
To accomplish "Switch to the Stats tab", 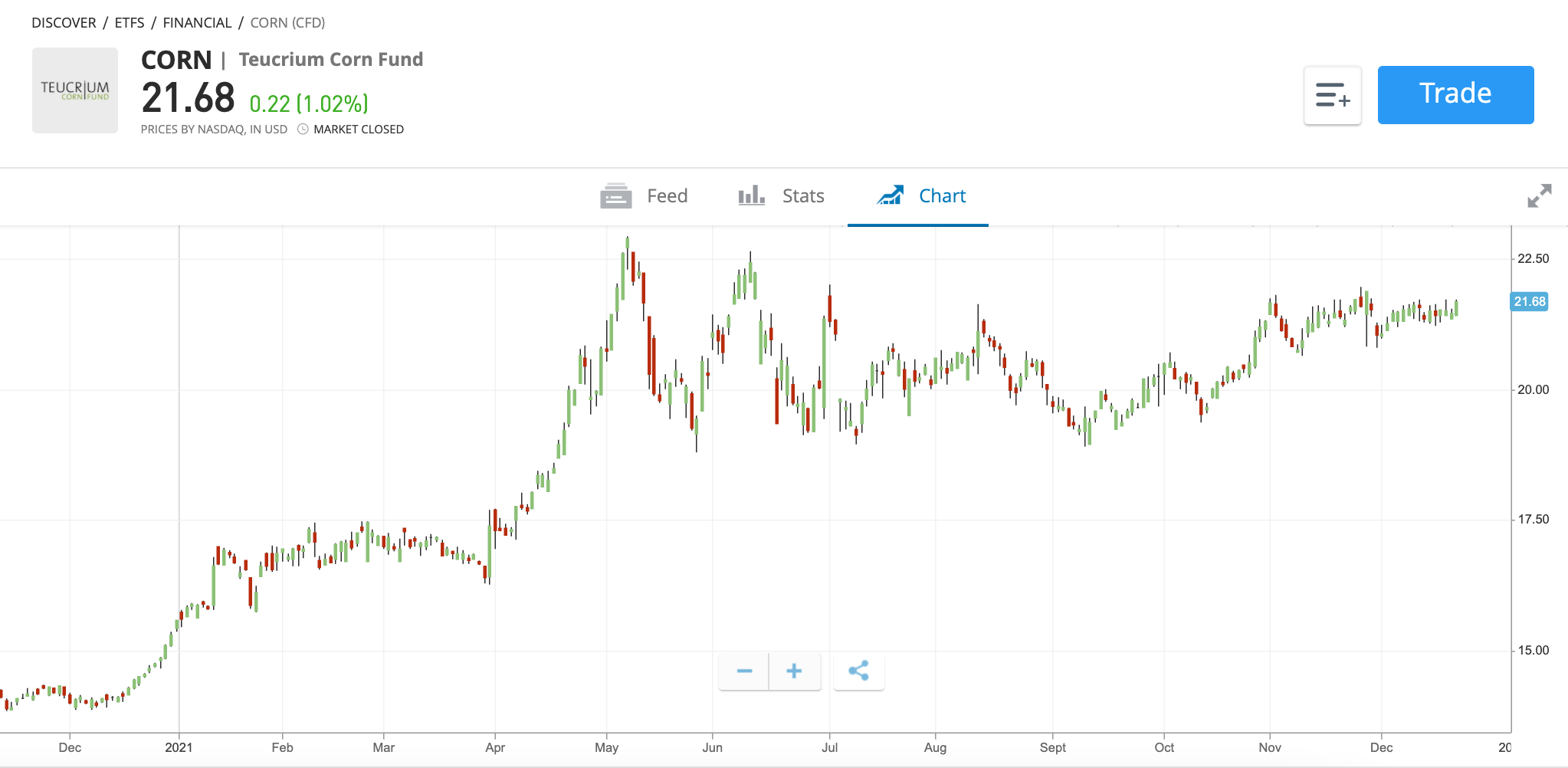I will 782,196.
